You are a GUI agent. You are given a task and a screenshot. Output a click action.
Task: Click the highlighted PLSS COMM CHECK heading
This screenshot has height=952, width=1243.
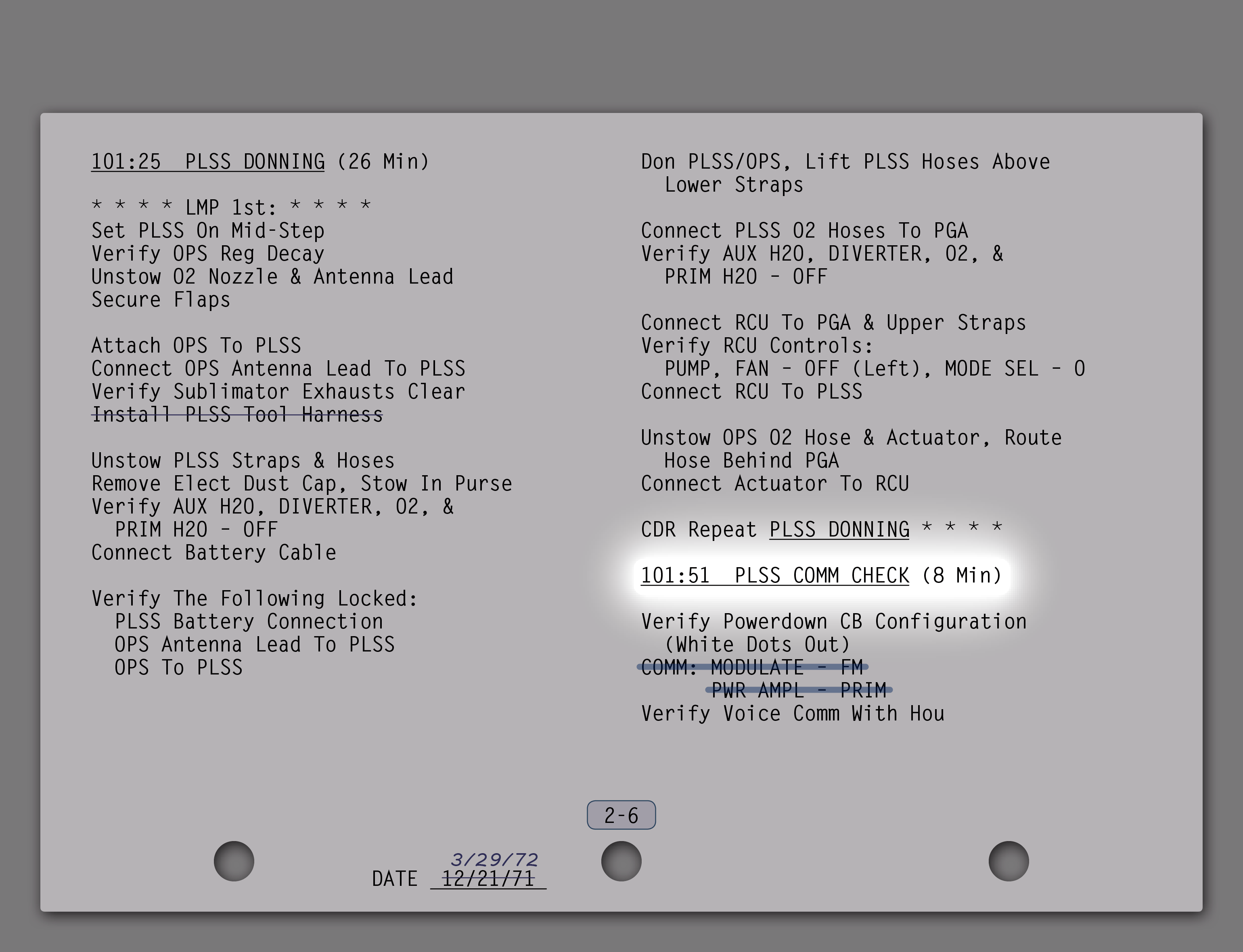coord(821,575)
